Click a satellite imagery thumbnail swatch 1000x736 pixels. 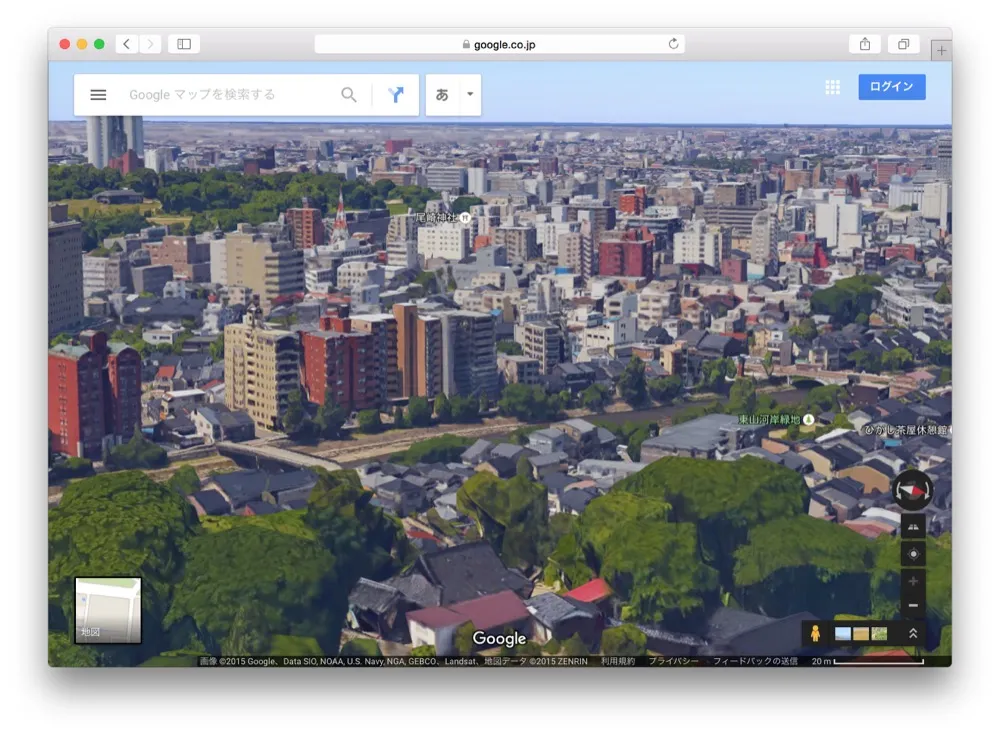click(843, 634)
